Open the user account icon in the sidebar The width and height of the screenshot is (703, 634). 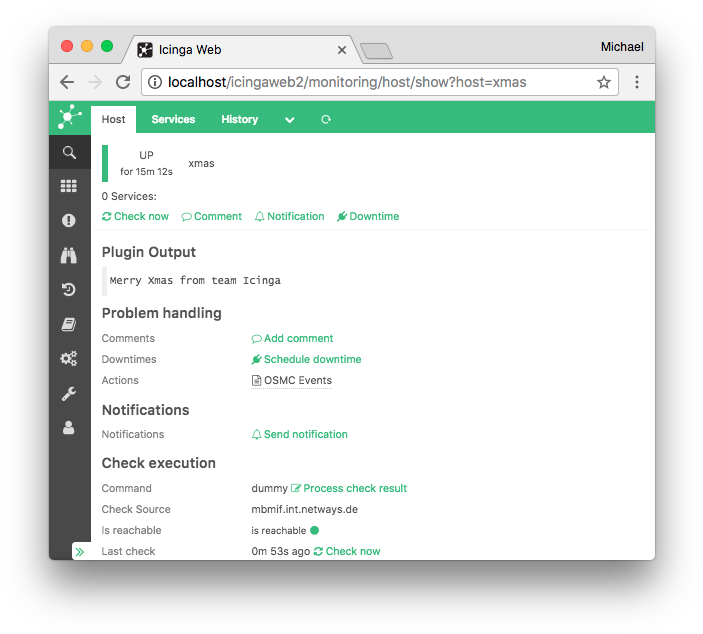coord(69,427)
